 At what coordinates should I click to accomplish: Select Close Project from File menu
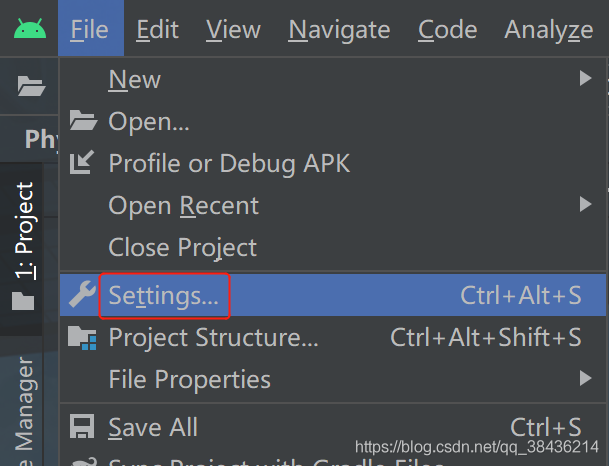pyautogui.click(x=182, y=247)
